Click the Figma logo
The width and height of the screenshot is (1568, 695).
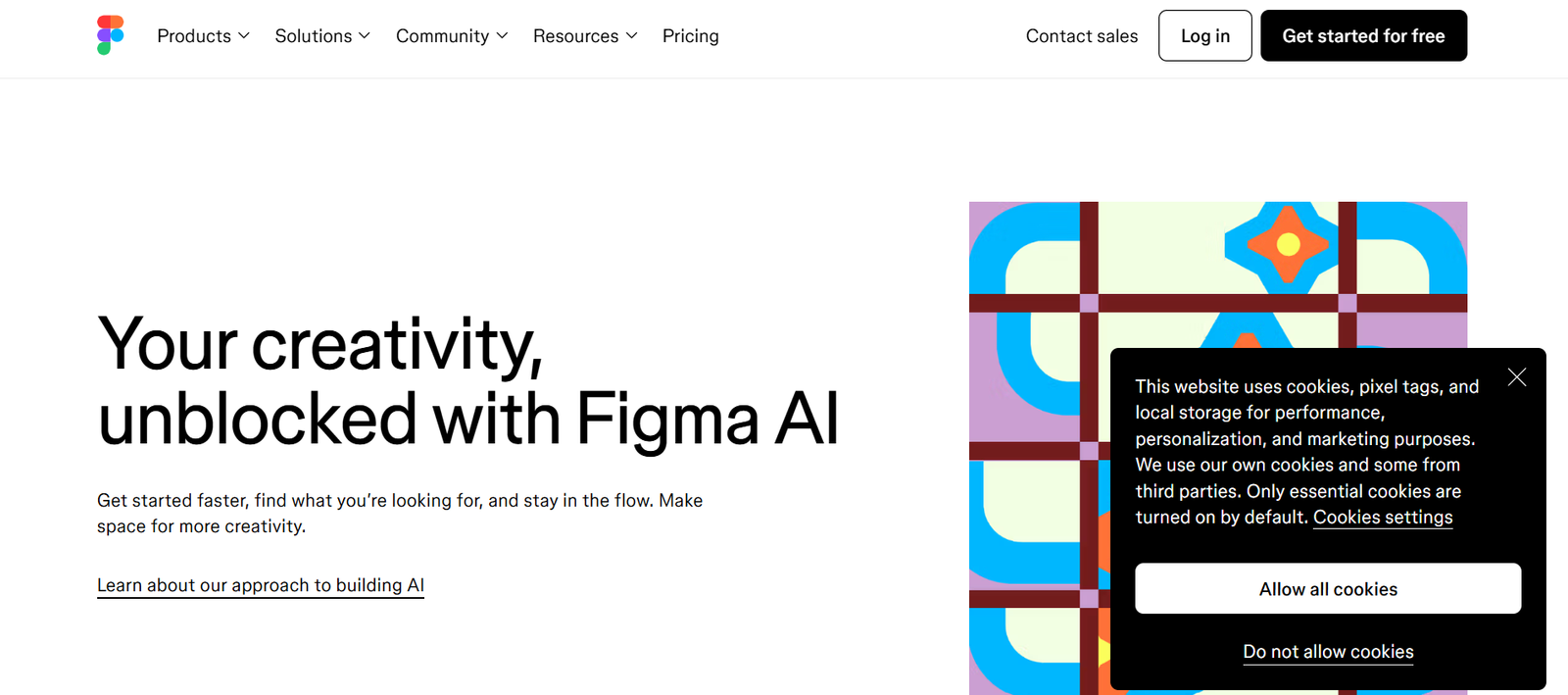click(111, 35)
